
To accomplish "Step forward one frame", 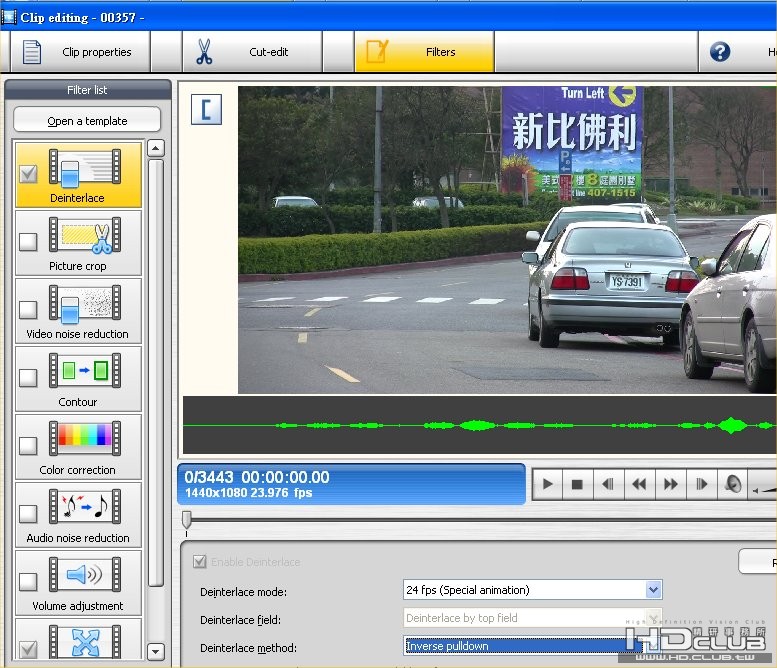I will (x=702, y=484).
